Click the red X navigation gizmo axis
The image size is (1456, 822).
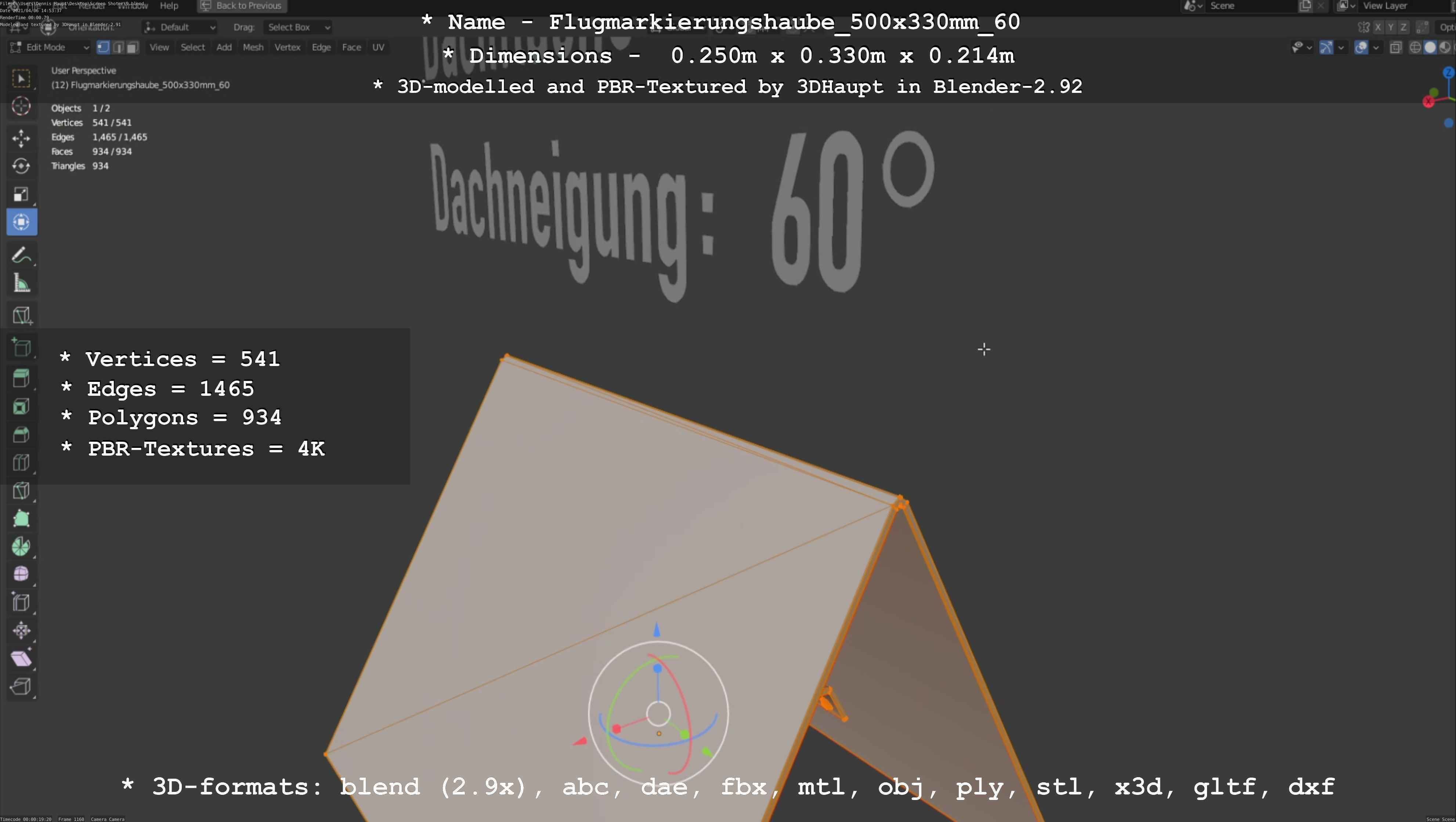(x=1429, y=102)
